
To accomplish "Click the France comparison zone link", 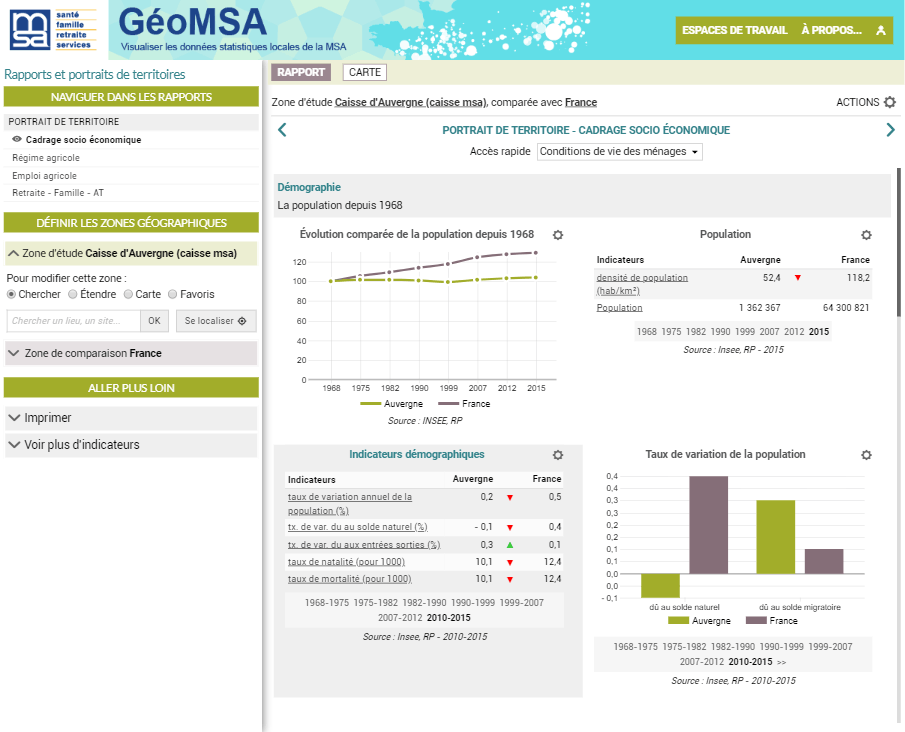I will coord(581,102).
